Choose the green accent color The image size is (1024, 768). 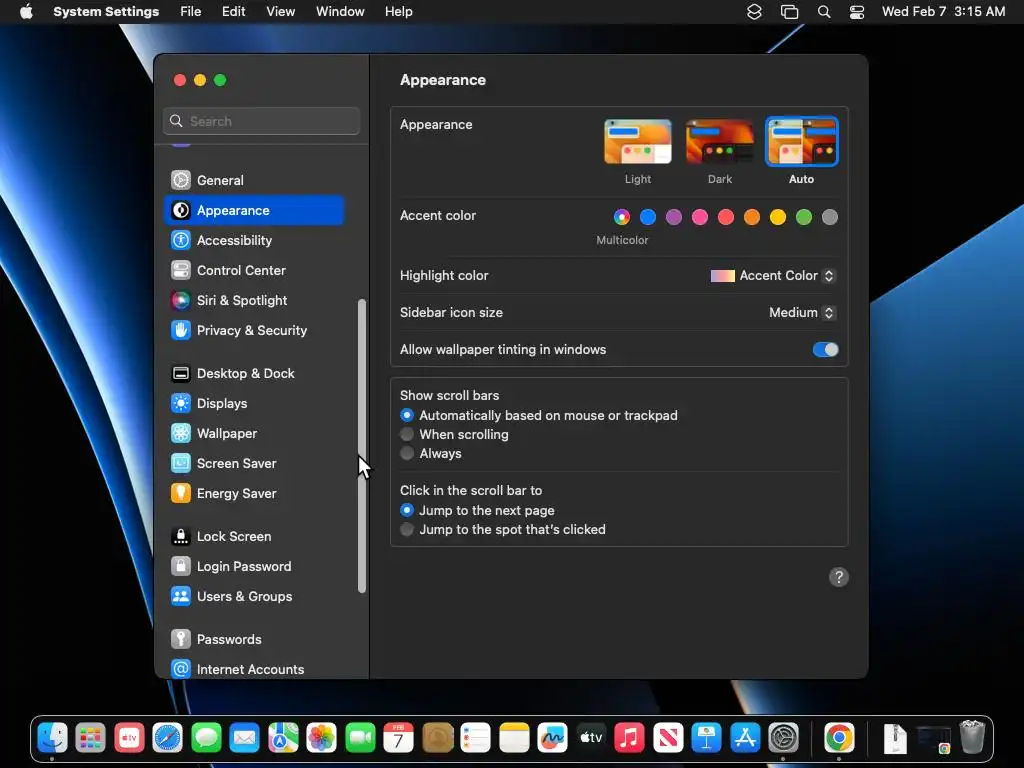pos(804,217)
